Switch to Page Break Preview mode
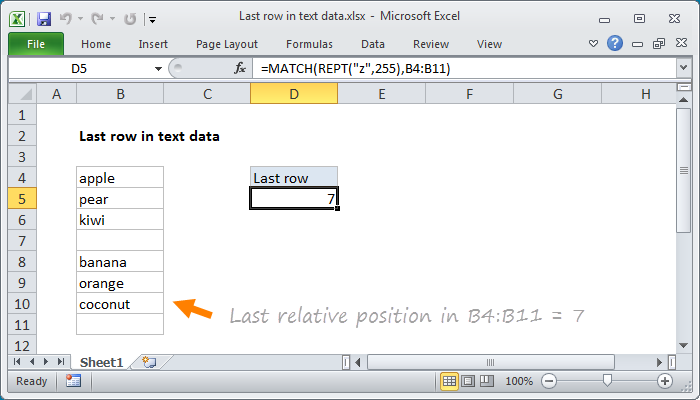This screenshot has width=700, height=400. [488, 381]
